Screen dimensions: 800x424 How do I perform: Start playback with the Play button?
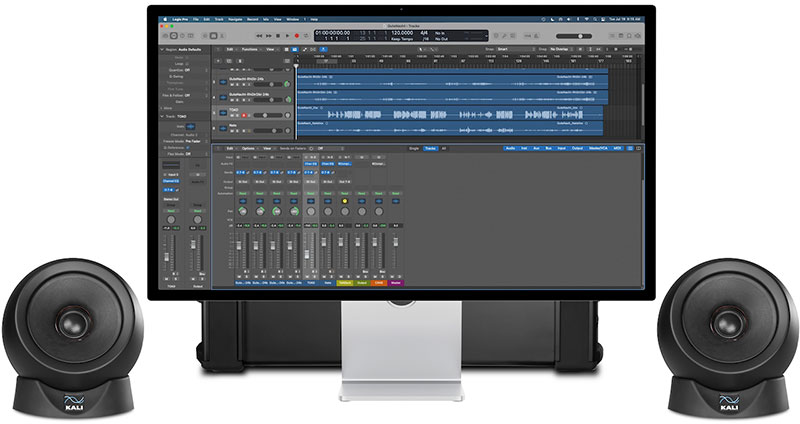point(287,36)
